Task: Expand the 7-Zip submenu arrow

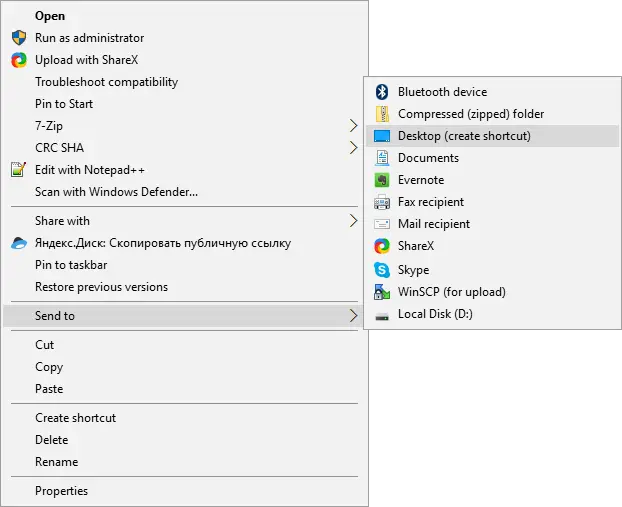Action: (x=353, y=126)
